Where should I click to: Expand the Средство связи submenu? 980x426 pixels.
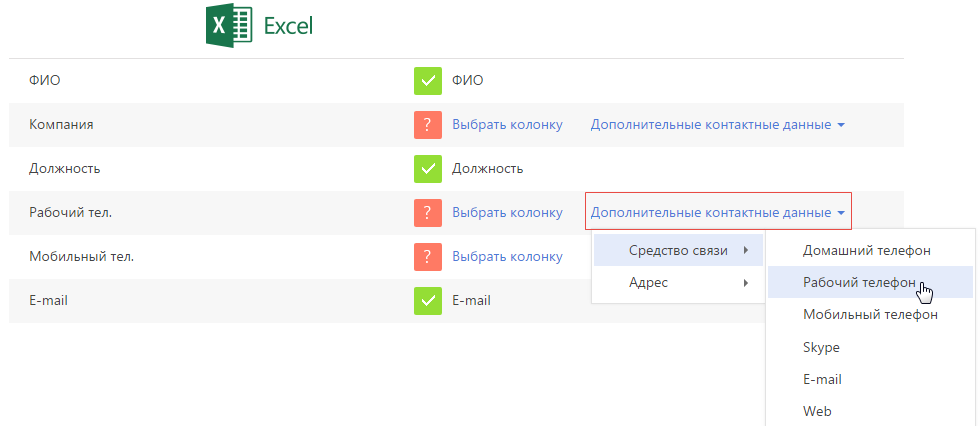[x=678, y=250]
